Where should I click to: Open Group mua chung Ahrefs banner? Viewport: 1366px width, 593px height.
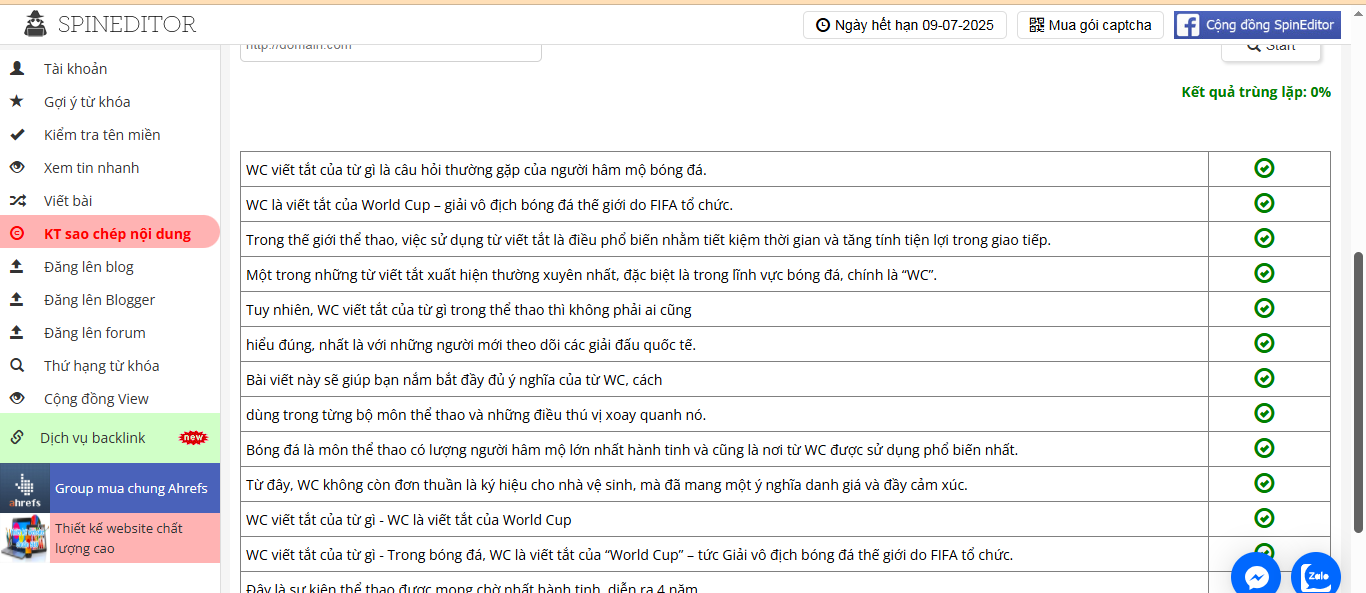110,488
